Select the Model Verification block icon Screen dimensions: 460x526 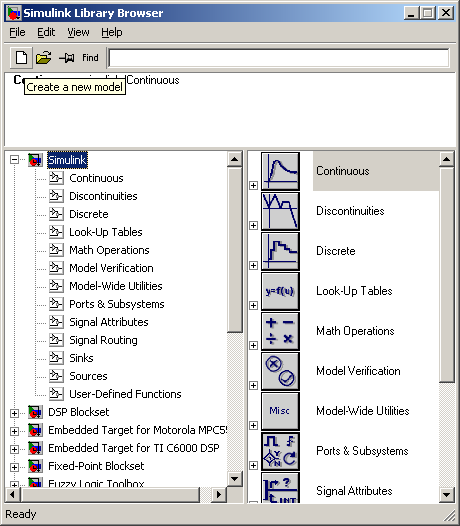(280, 371)
